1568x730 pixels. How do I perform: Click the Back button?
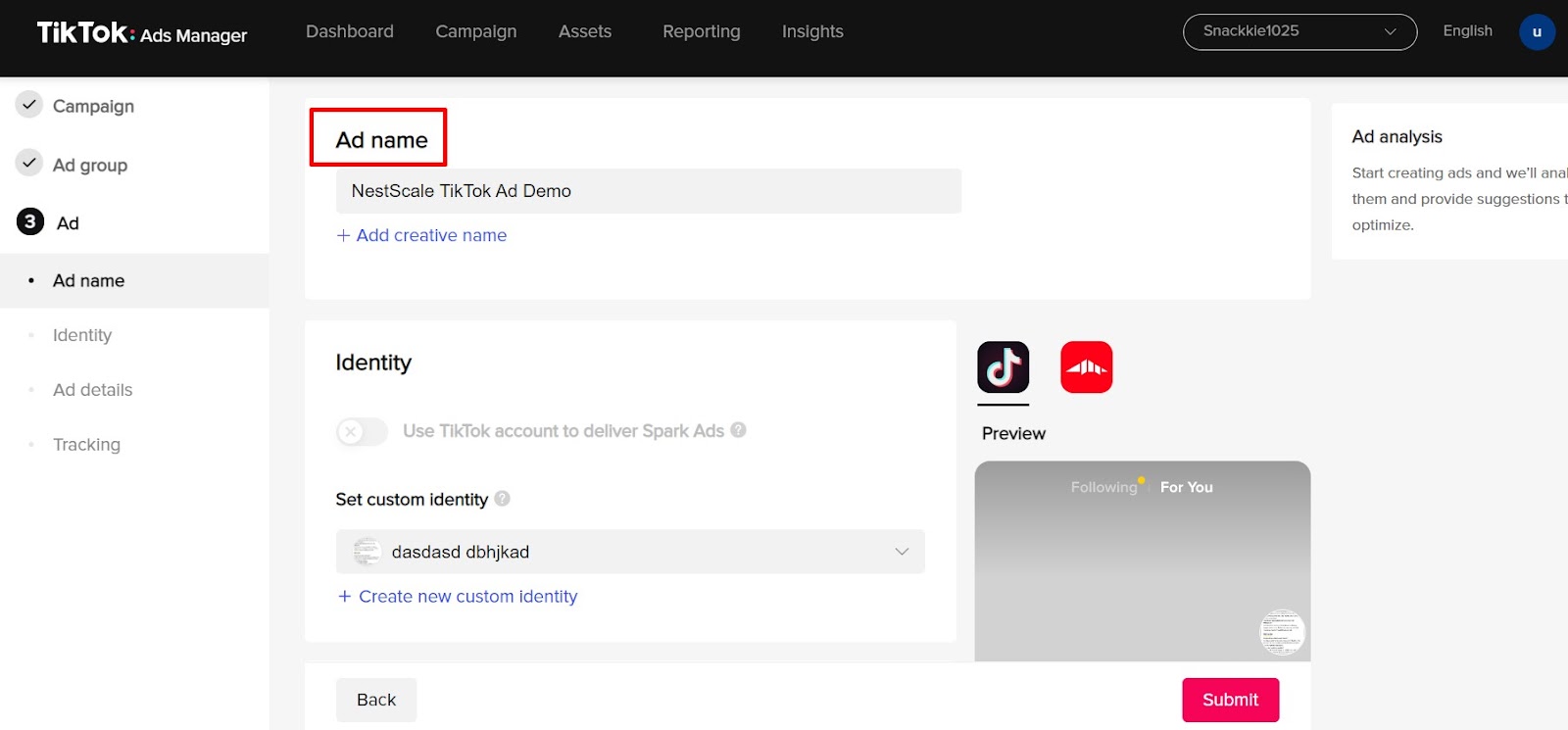376,700
